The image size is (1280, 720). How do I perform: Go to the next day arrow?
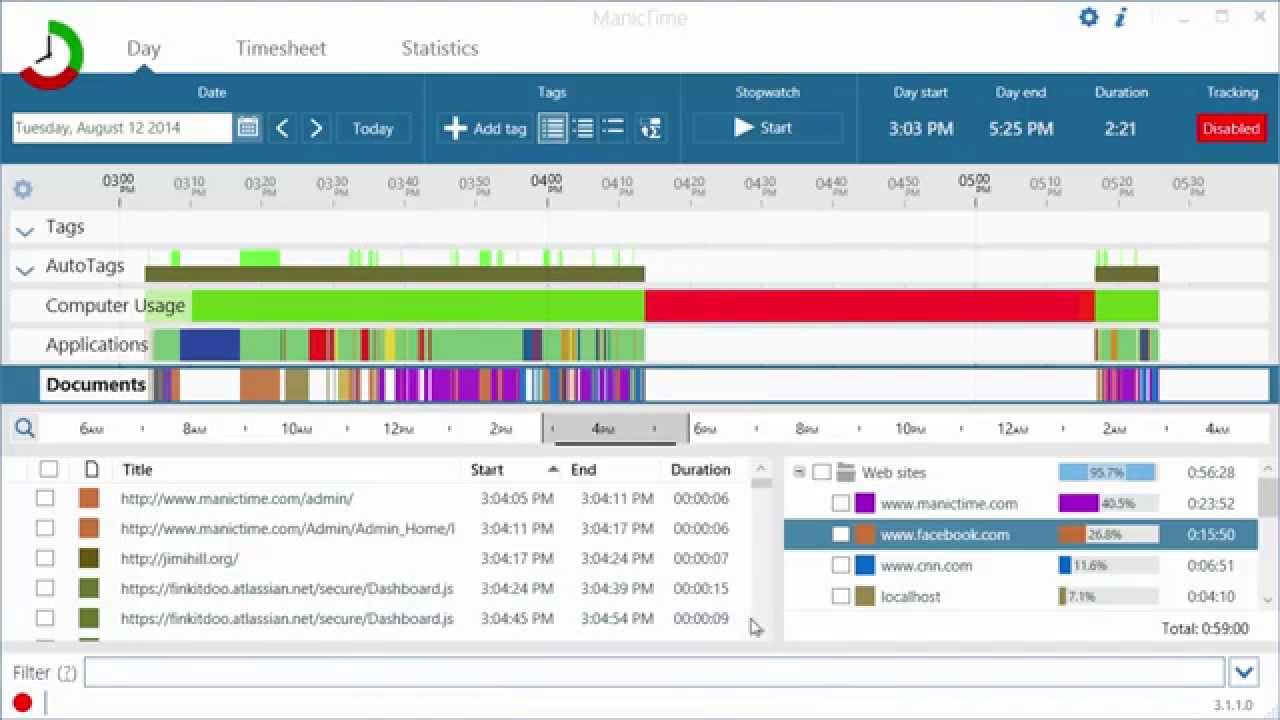point(316,128)
